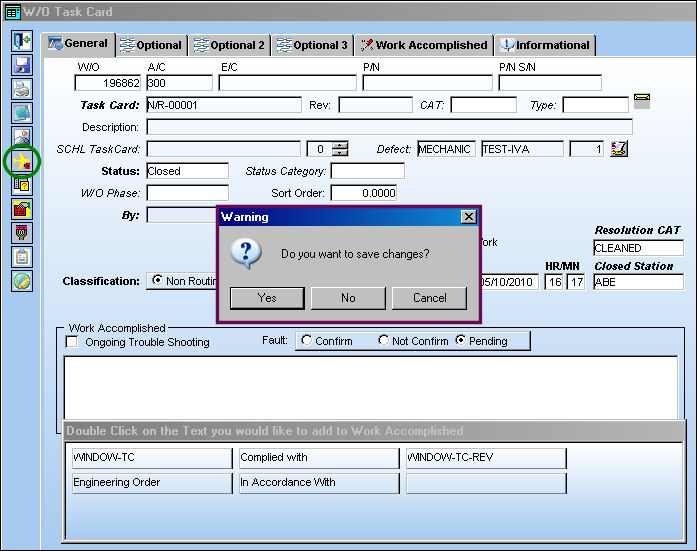Click Resolution CAT field showing CLEANED
Screen dimensions: 697x551
coord(638,248)
